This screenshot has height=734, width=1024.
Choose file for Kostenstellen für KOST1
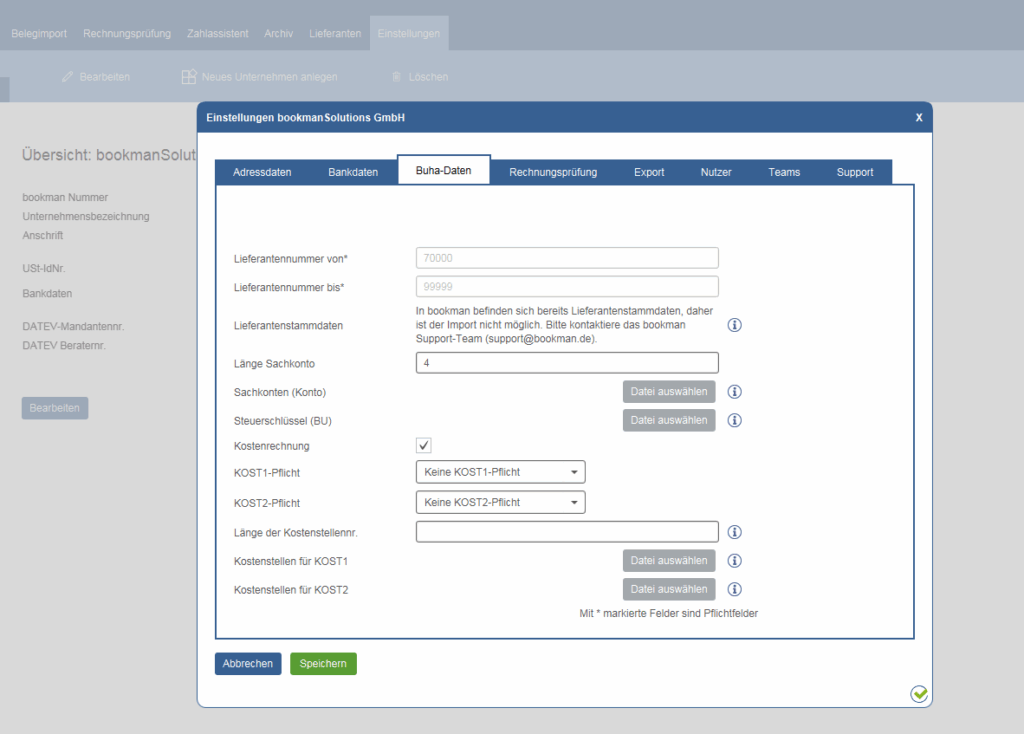(669, 560)
